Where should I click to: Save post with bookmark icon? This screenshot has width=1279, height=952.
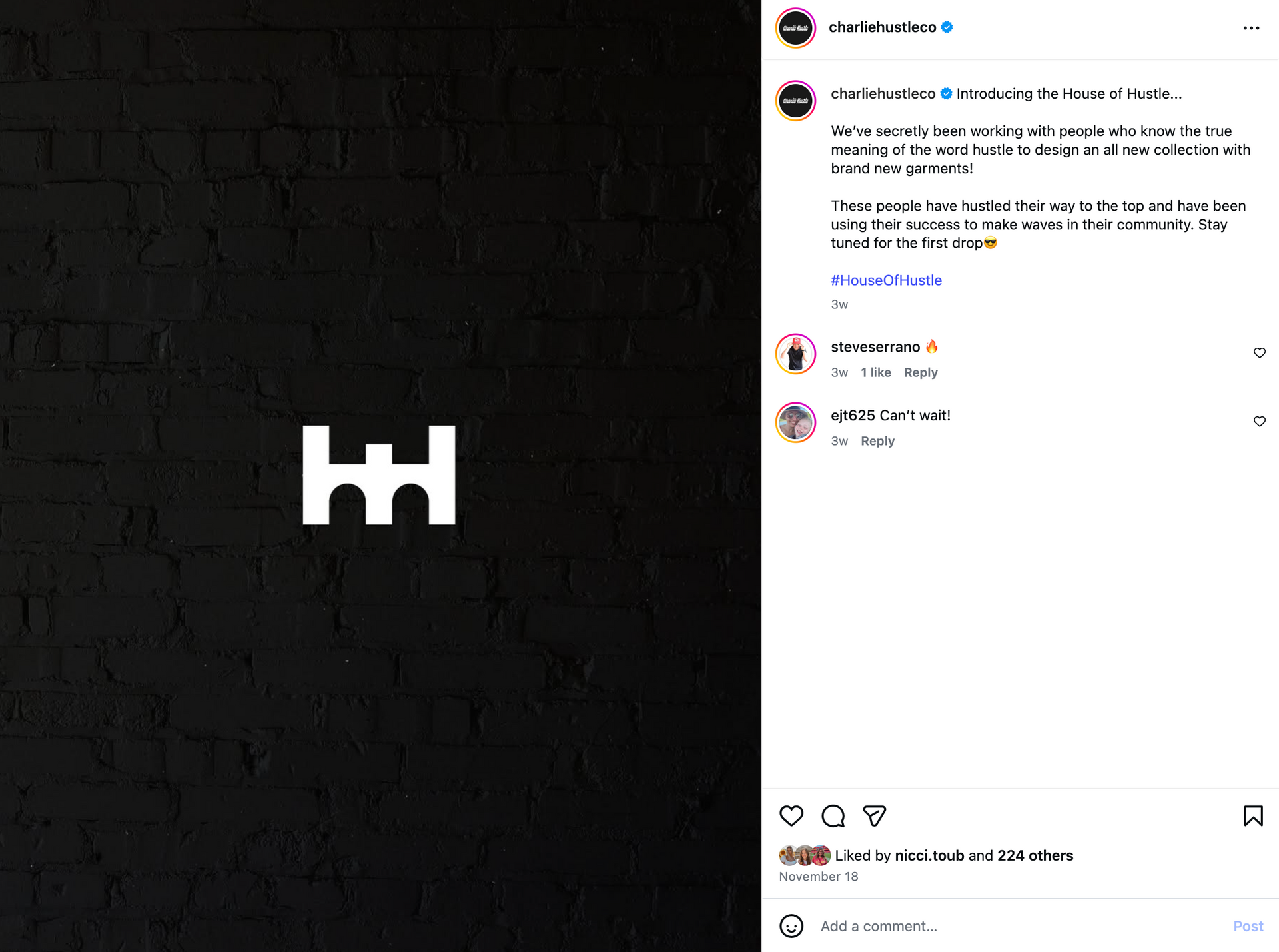coord(1253,816)
